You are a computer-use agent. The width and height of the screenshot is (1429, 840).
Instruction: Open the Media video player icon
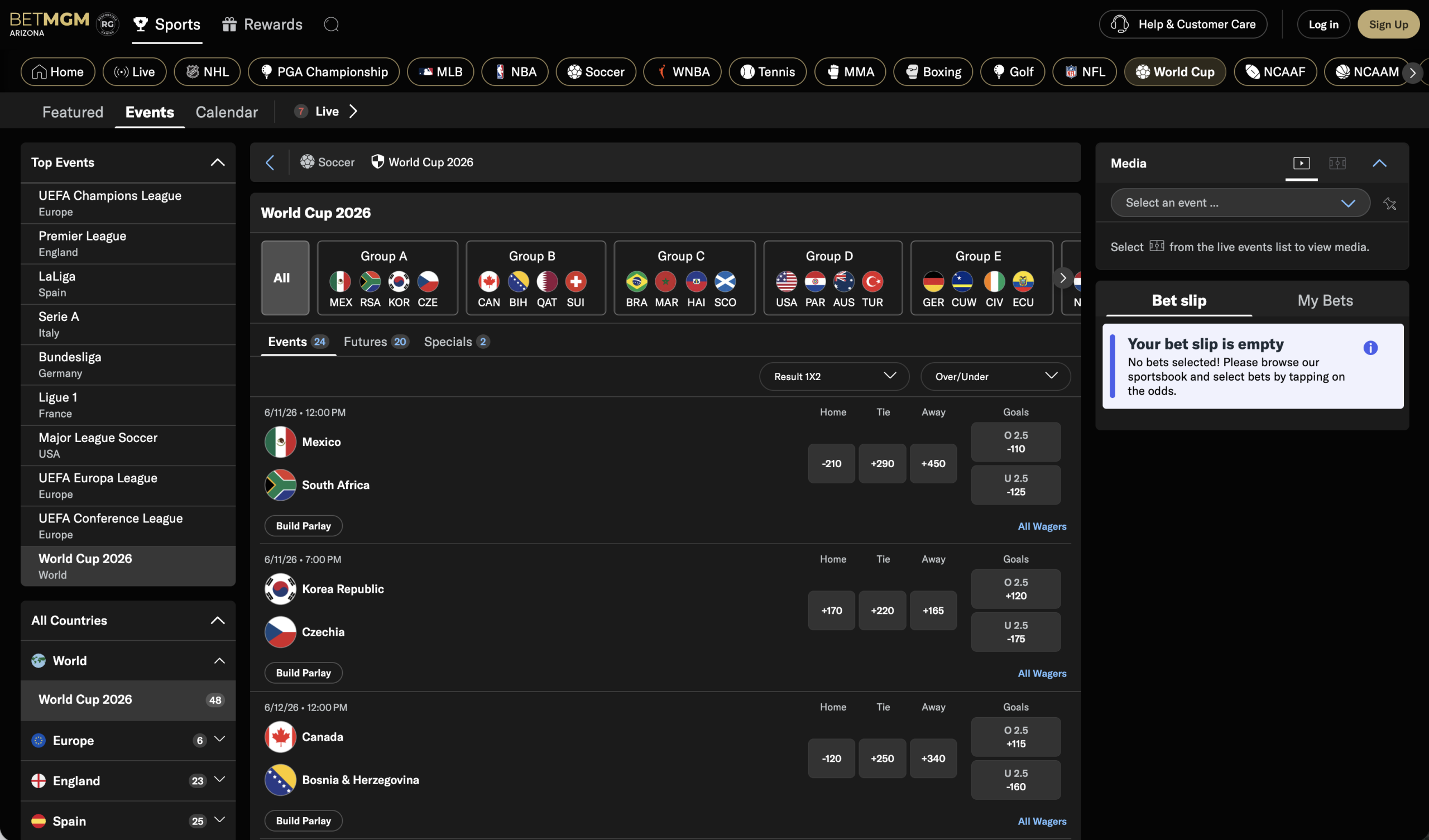[x=1301, y=163]
